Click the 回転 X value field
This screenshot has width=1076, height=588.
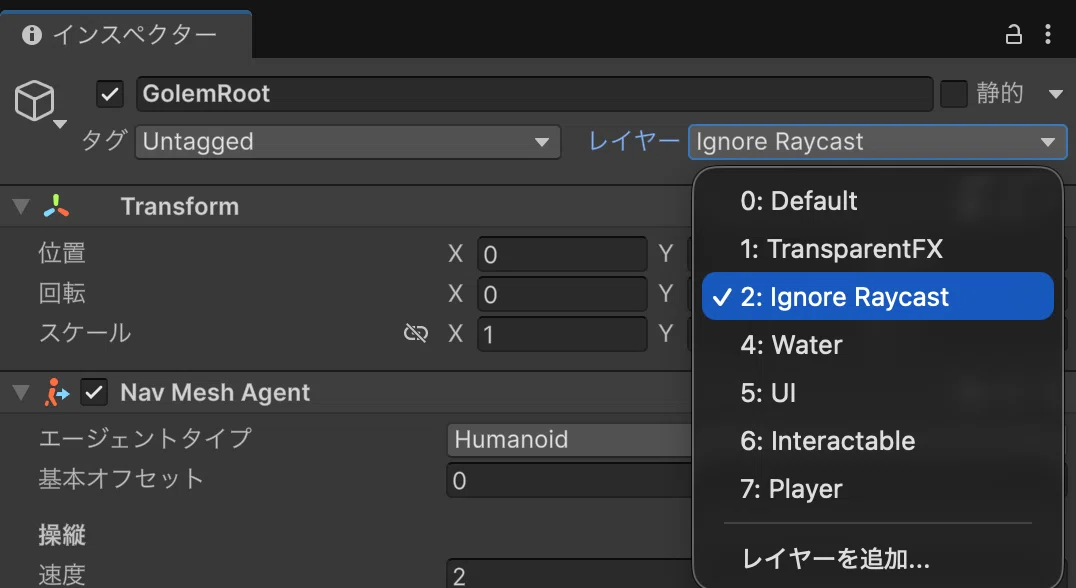tap(562, 294)
